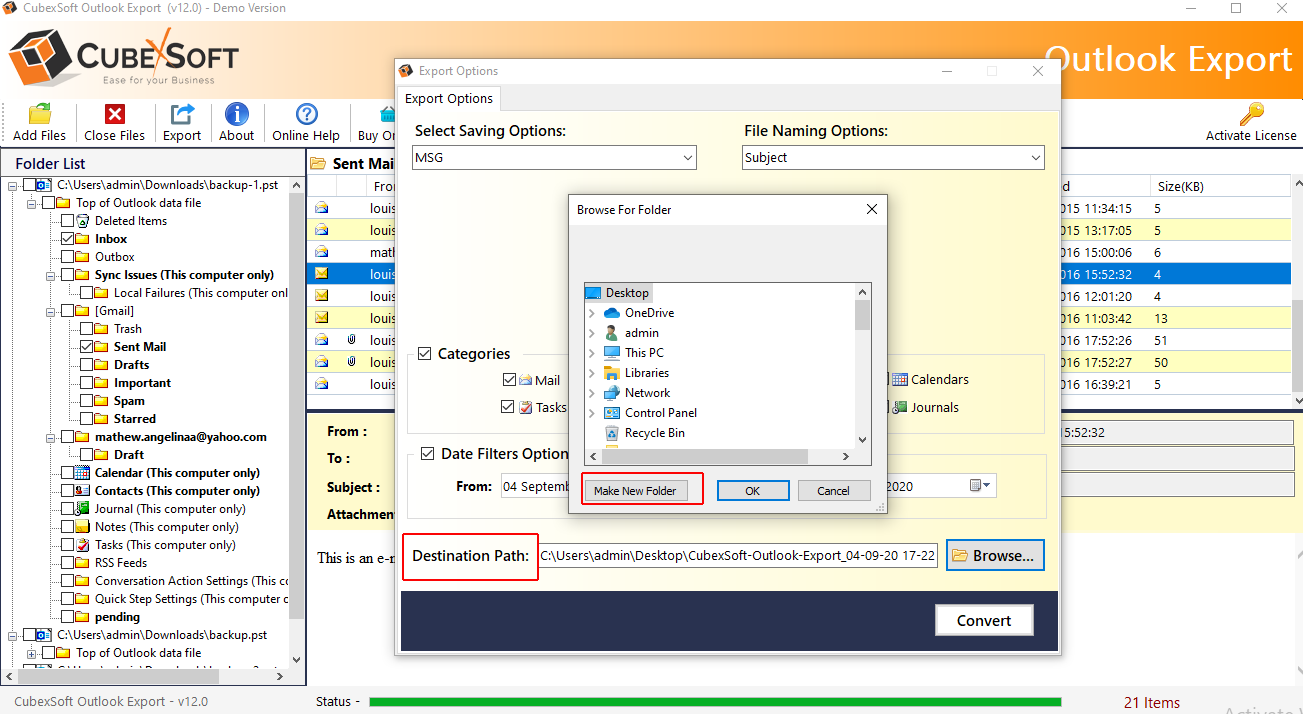Select the OneDrive cloud icon
This screenshot has width=1303, height=714.
tap(612, 313)
